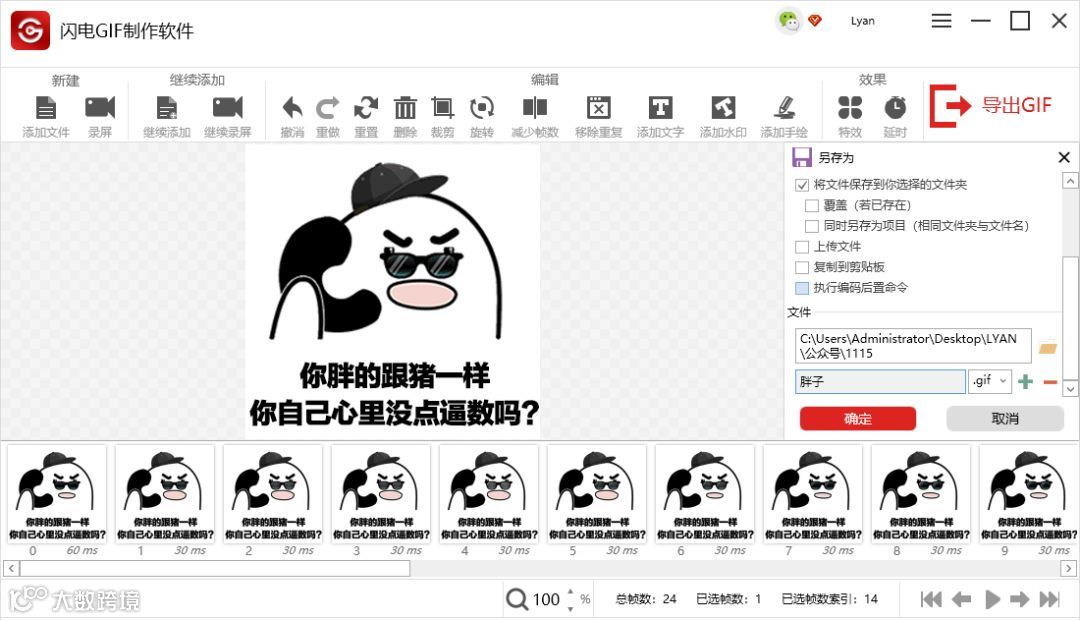Image resolution: width=1080 pixels, height=620 pixels.
Task: Decrease zoom with the down stepper
Action: [x=570, y=608]
